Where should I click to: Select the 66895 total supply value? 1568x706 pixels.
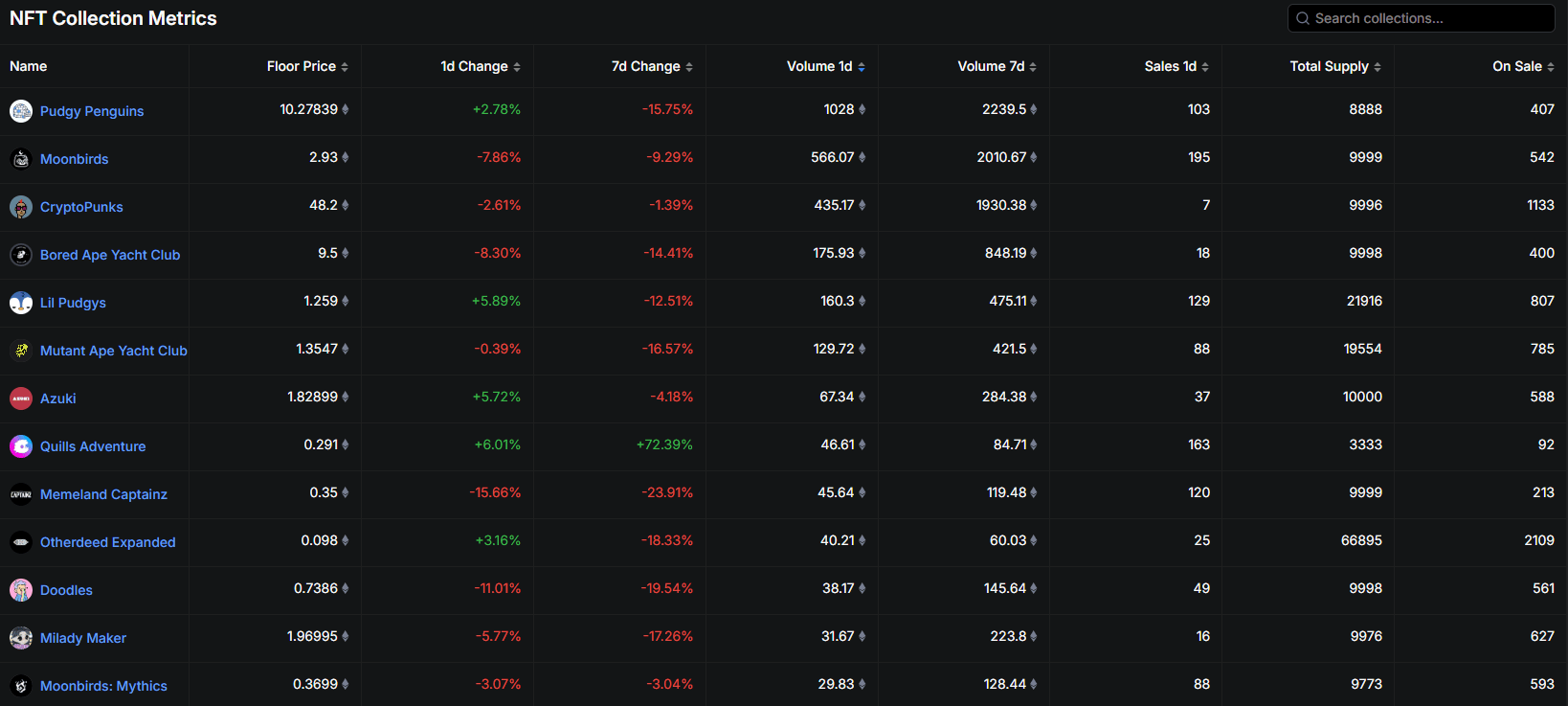click(x=1361, y=540)
